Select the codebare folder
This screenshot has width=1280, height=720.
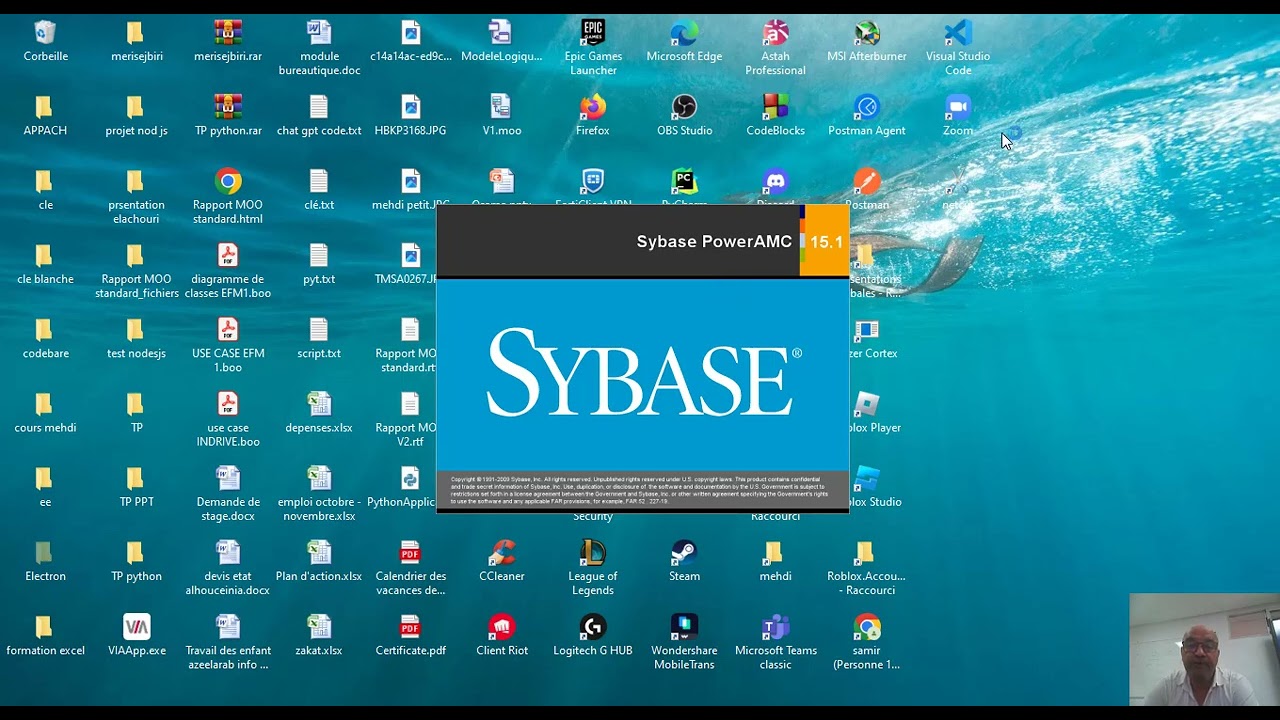click(x=45, y=338)
